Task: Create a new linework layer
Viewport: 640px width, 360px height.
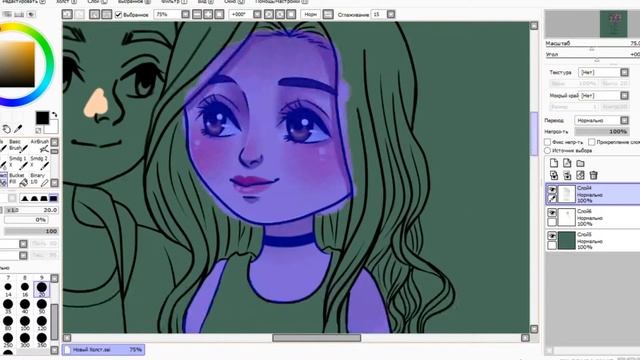Action: coord(567,163)
